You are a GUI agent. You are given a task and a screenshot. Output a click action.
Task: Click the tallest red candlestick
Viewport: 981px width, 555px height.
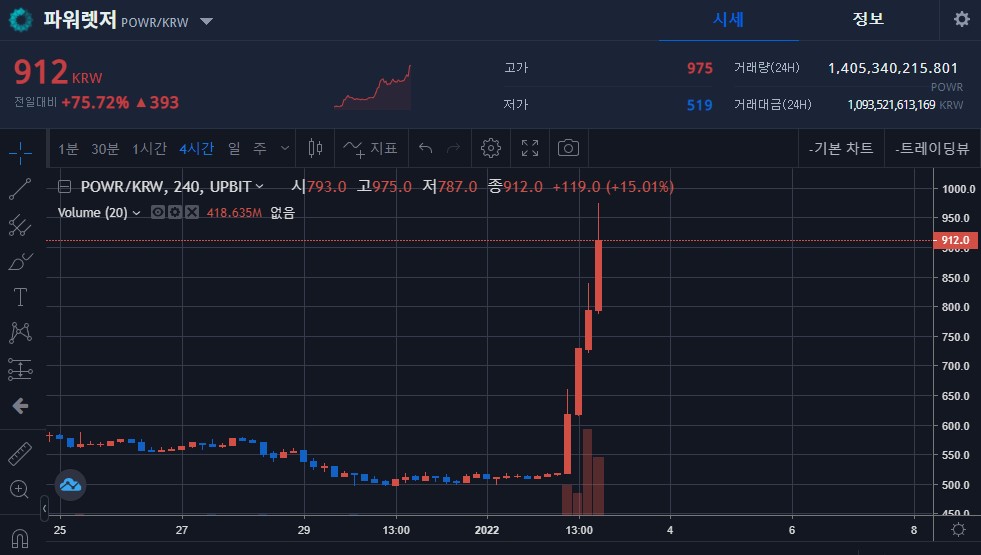pos(599,275)
